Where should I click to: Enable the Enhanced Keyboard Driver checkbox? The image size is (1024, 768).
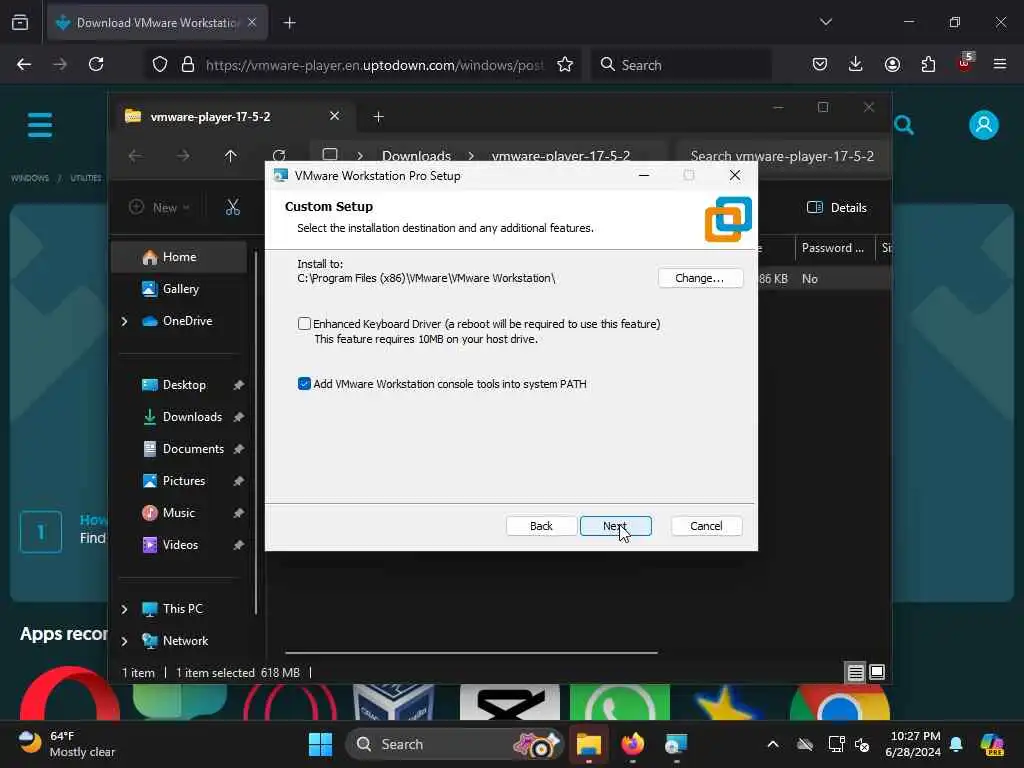(304, 323)
